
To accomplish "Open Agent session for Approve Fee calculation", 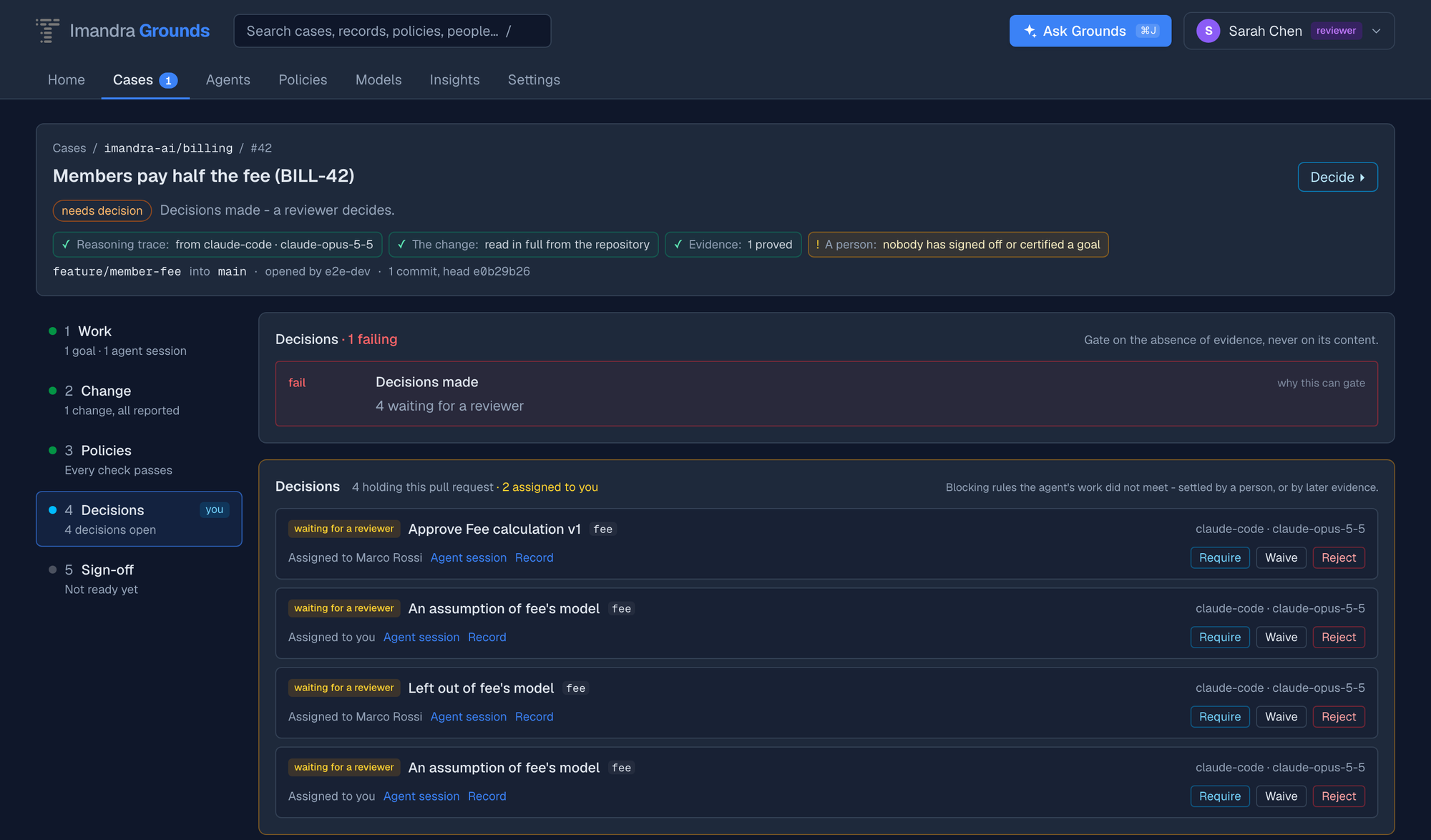I will click(x=469, y=557).
